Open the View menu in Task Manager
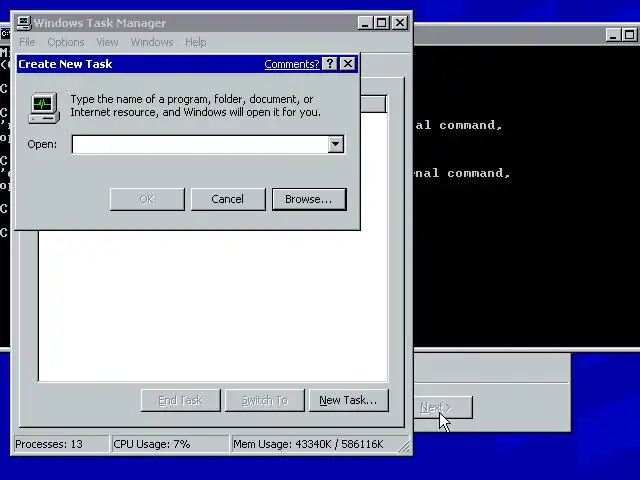Screen dimensions: 640x480 107,42
